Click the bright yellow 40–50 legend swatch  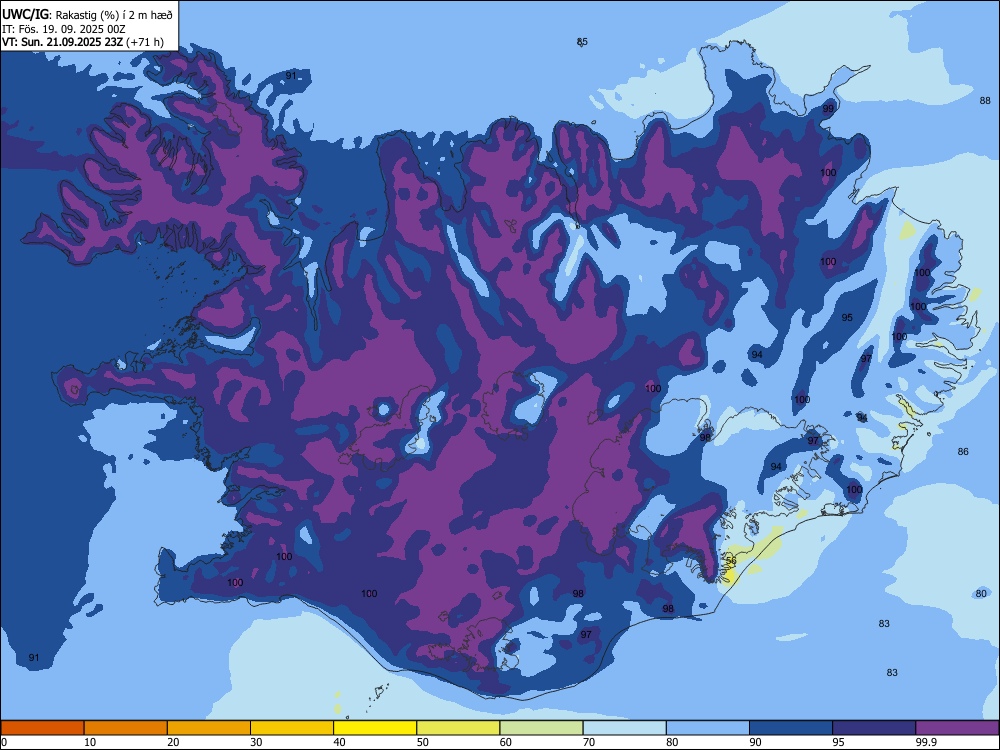375,728
